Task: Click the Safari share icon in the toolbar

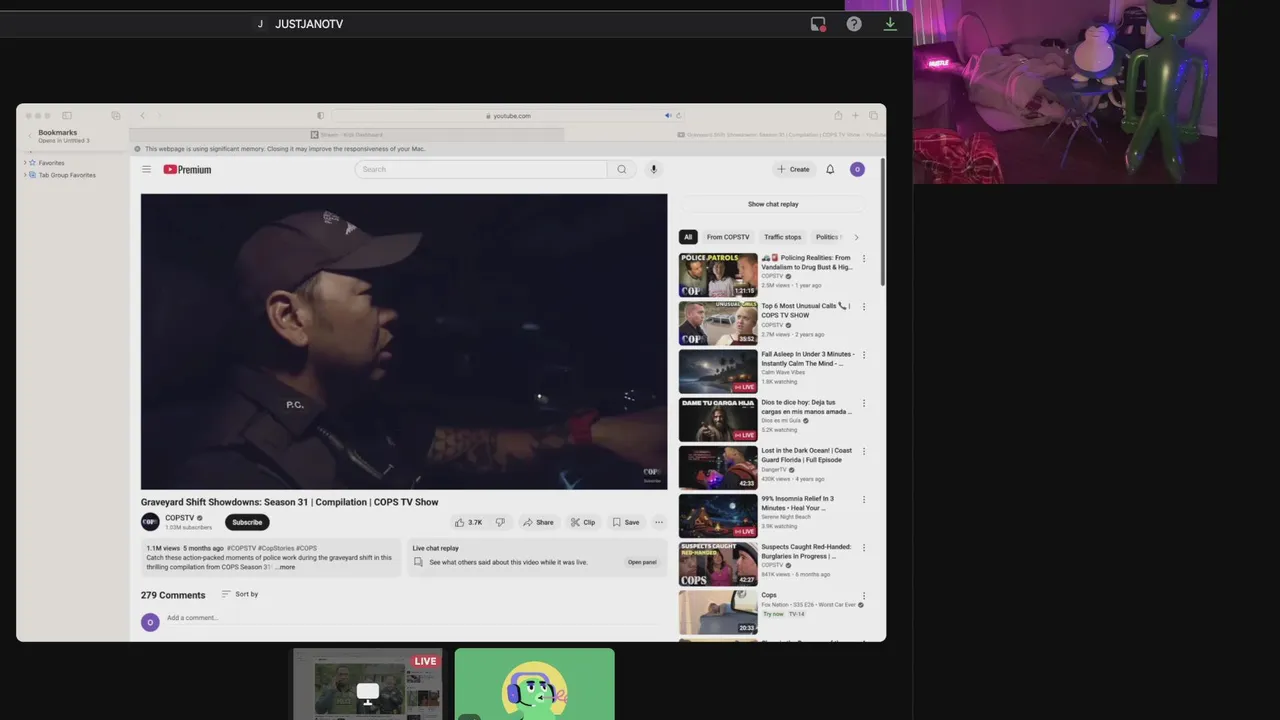Action: tap(838, 115)
